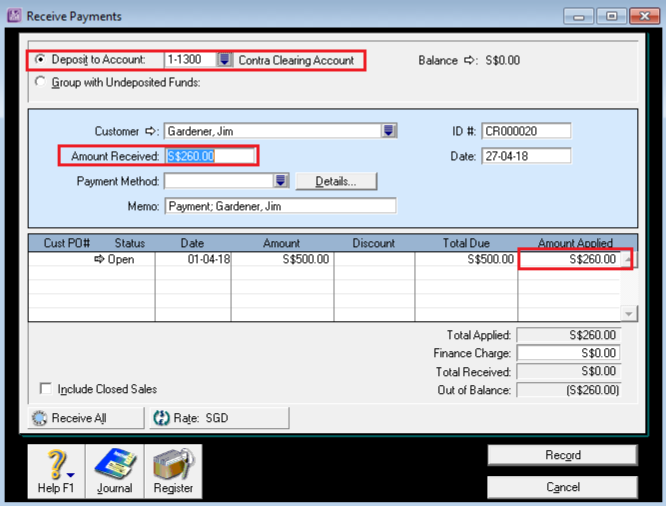The width and height of the screenshot is (666, 506).
Task: Click the Rate SGD currency icon
Action: [161, 418]
